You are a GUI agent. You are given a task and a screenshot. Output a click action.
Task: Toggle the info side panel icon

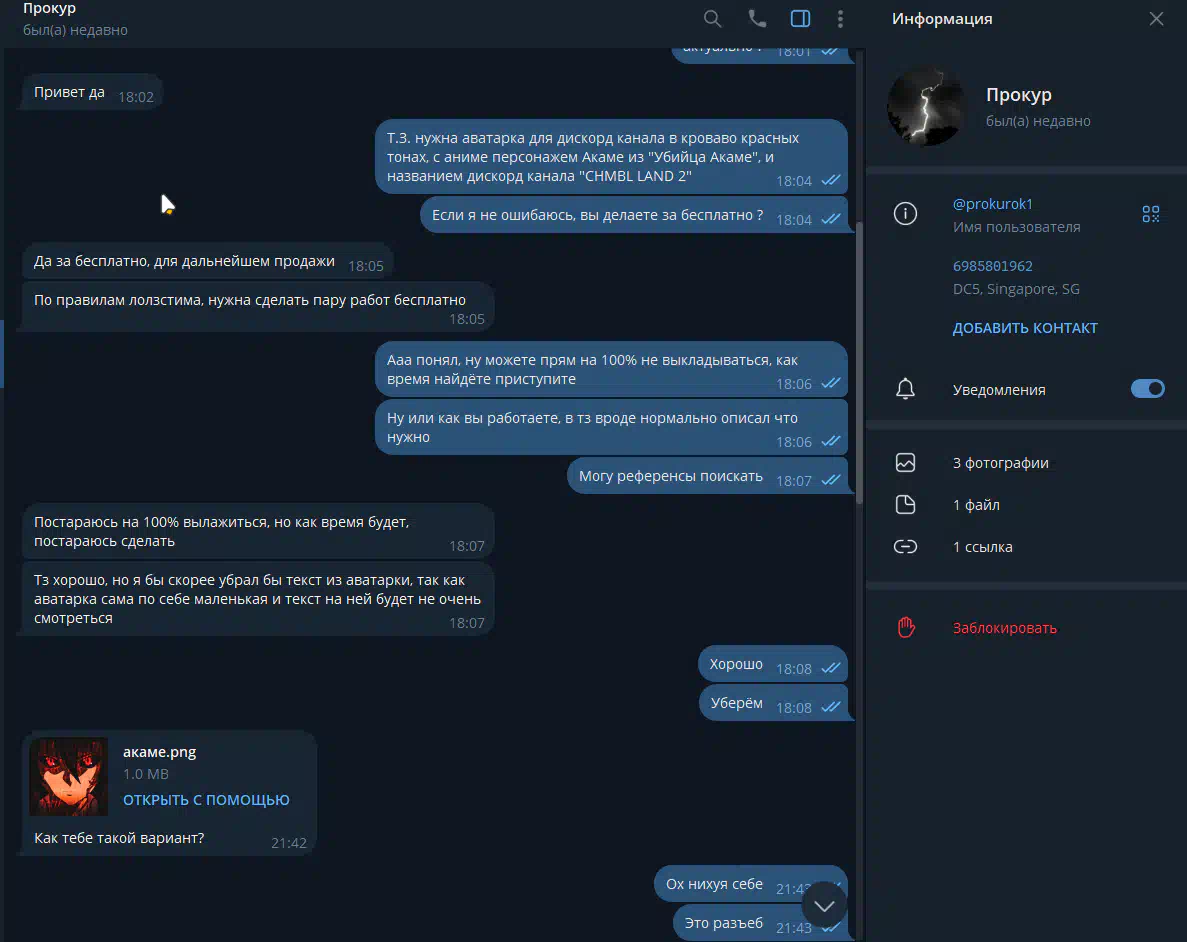coord(800,19)
